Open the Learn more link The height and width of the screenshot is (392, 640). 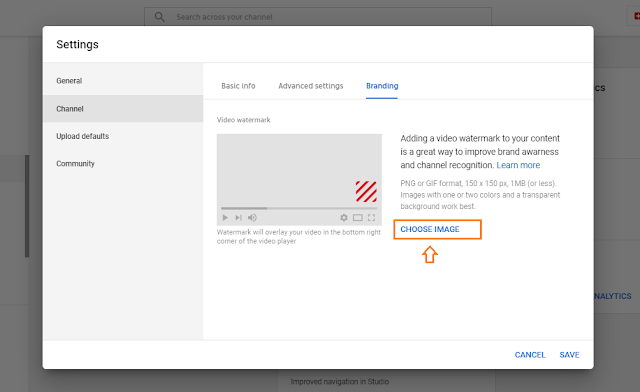pos(518,165)
